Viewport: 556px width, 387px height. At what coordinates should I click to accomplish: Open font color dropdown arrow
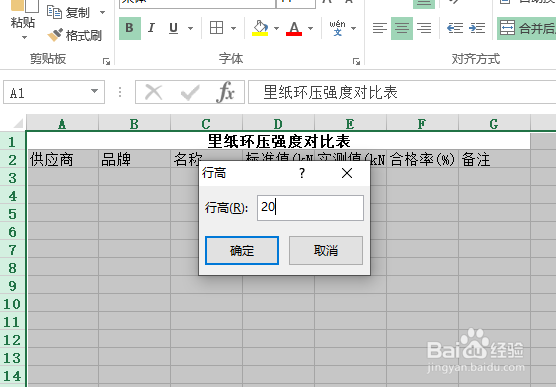pyautogui.click(x=311, y=28)
